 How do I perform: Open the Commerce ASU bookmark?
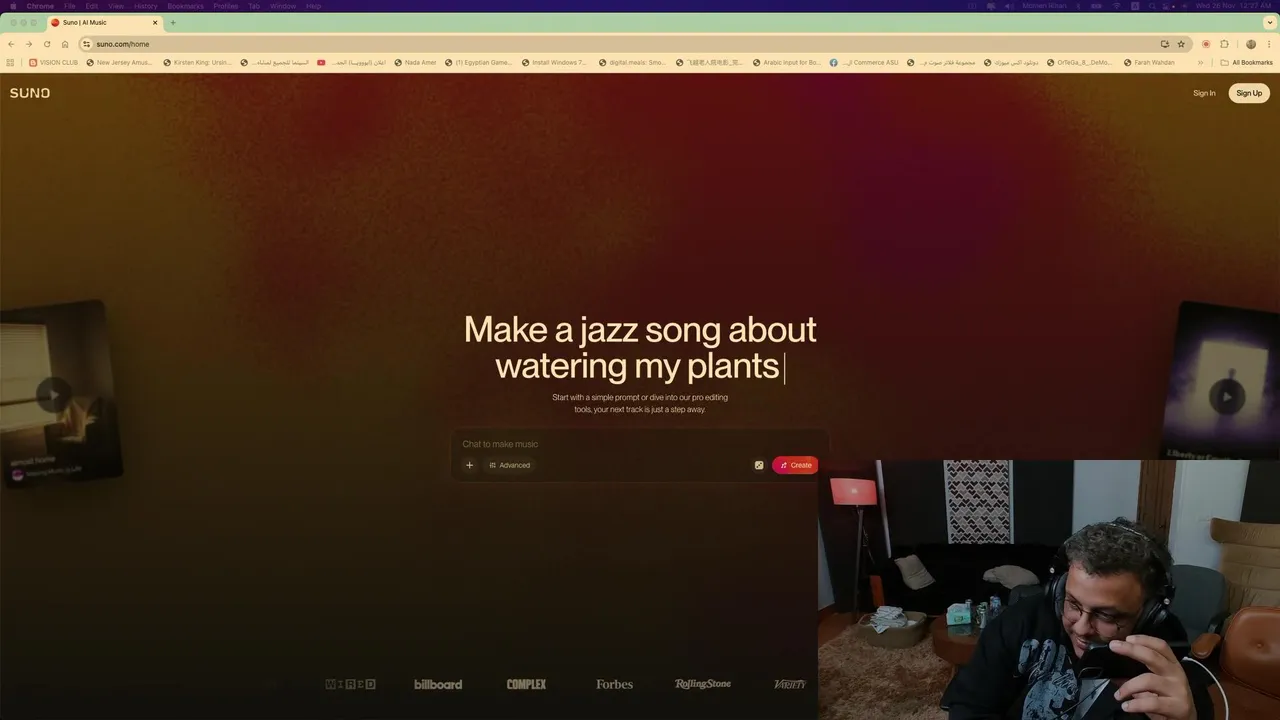(x=864, y=62)
